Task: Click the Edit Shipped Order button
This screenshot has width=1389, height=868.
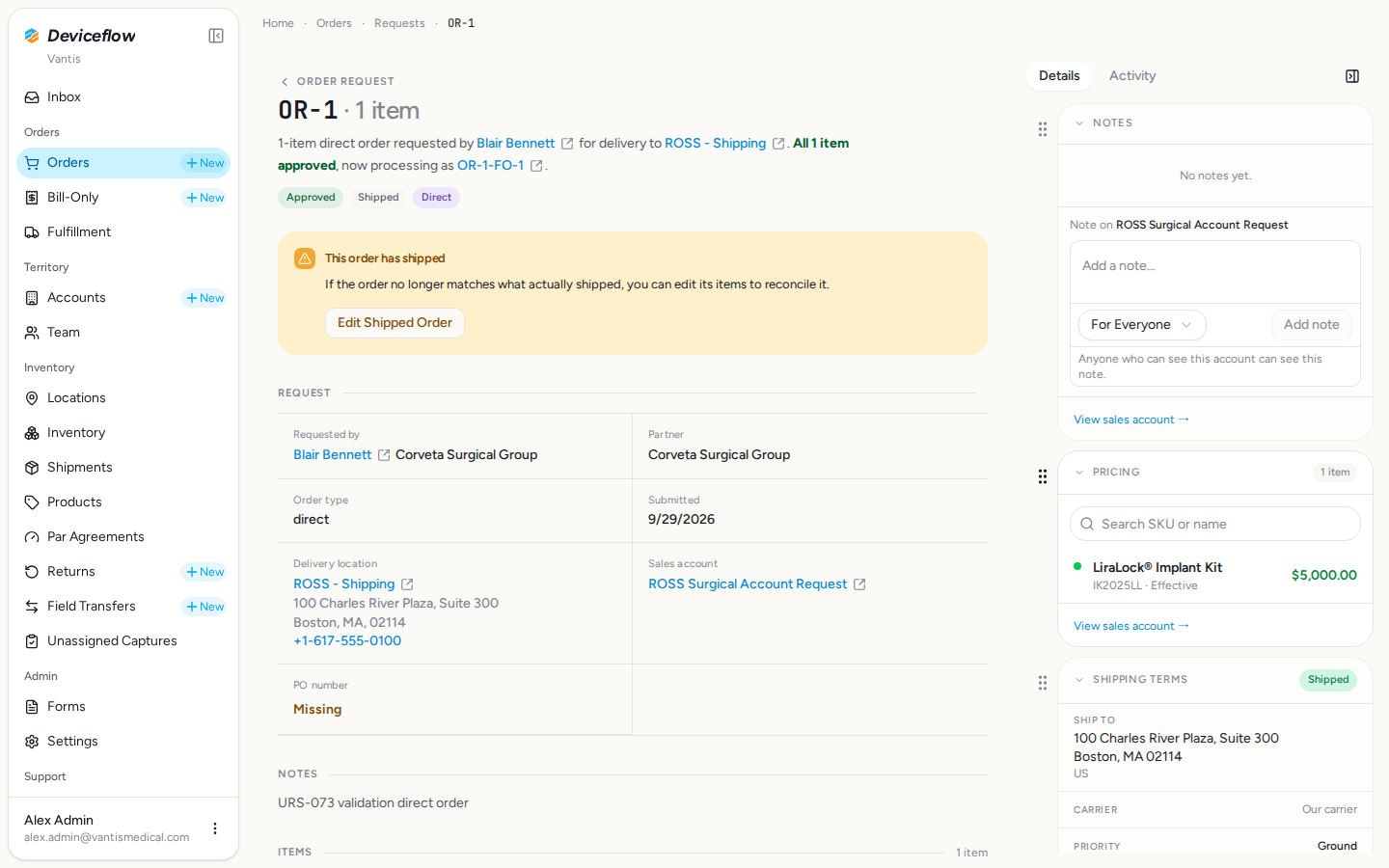Action: click(x=395, y=323)
